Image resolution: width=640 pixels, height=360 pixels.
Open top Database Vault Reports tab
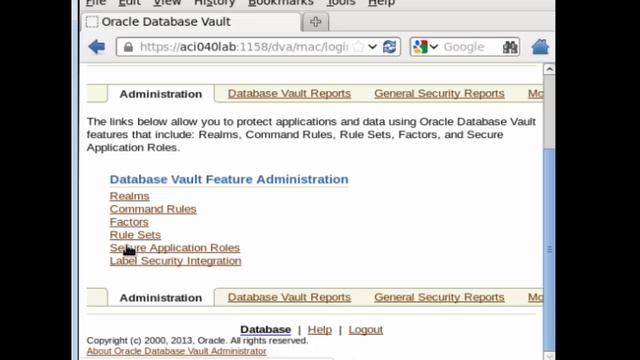tap(289, 93)
